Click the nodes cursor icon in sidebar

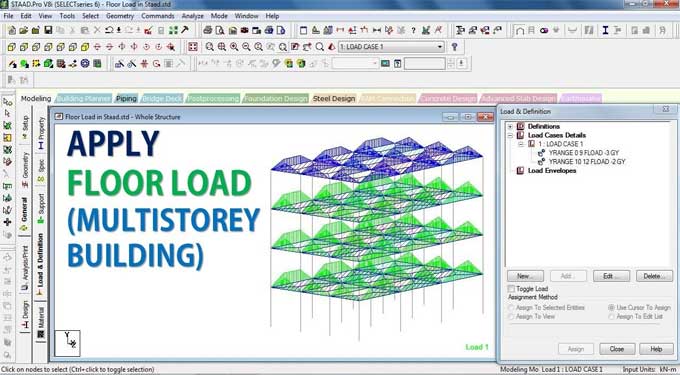(x=7, y=102)
